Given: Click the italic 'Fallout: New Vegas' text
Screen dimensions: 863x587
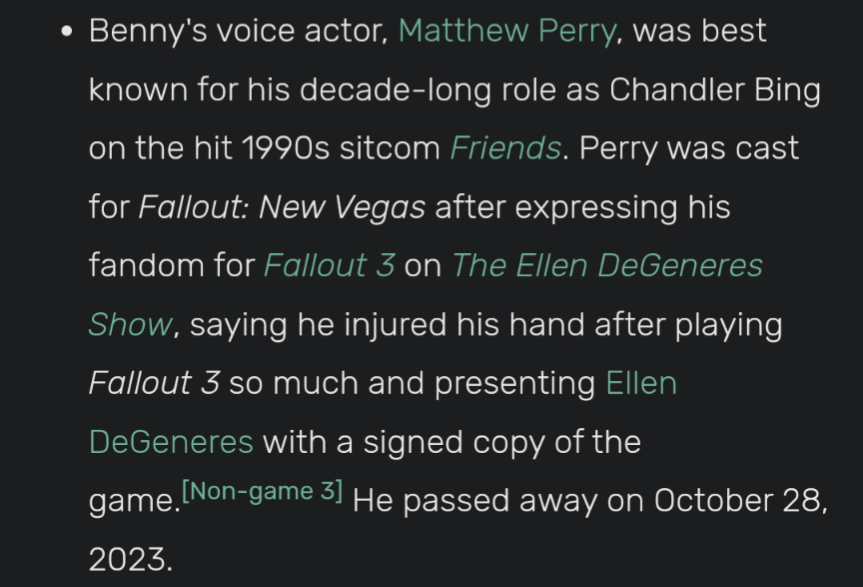Looking at the screenshot, I should (282, 207).
